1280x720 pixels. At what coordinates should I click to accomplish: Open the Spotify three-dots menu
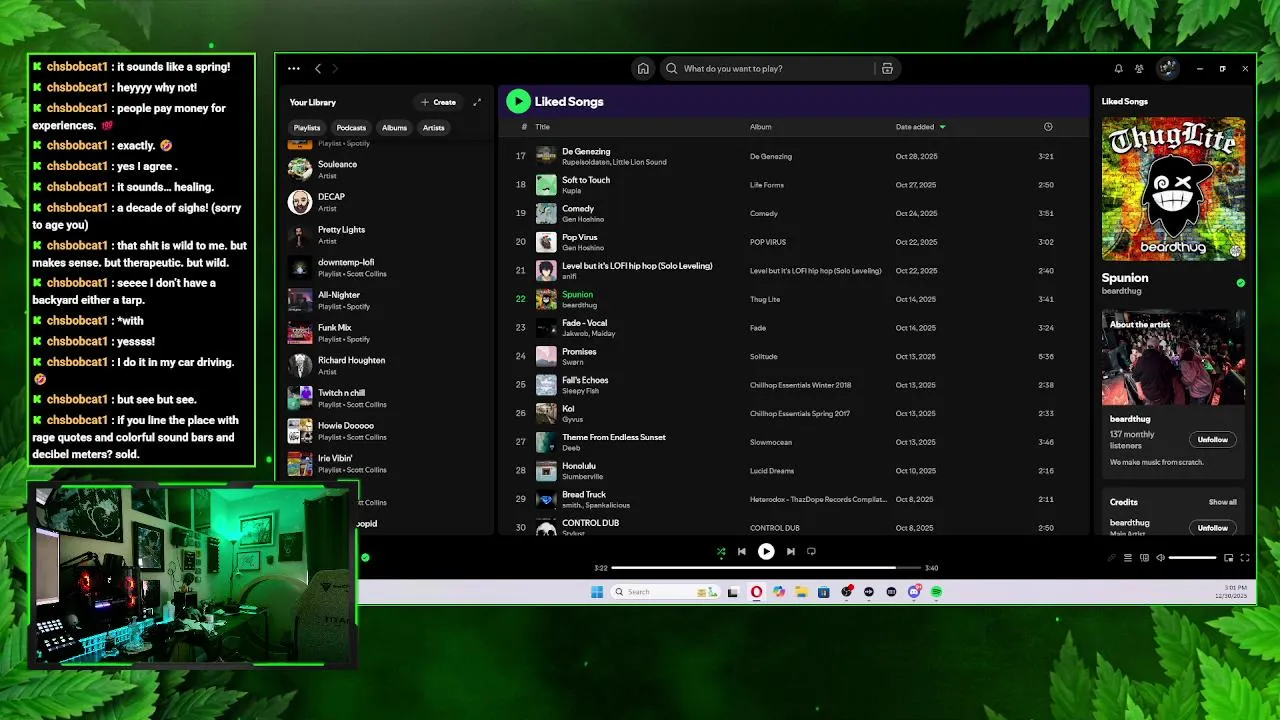293,69
